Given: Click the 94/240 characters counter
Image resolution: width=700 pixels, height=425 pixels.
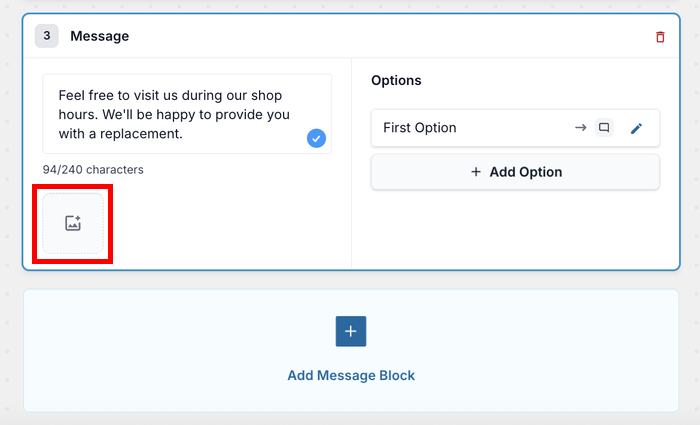Looking at the screenshot, I should click(93, 170).
